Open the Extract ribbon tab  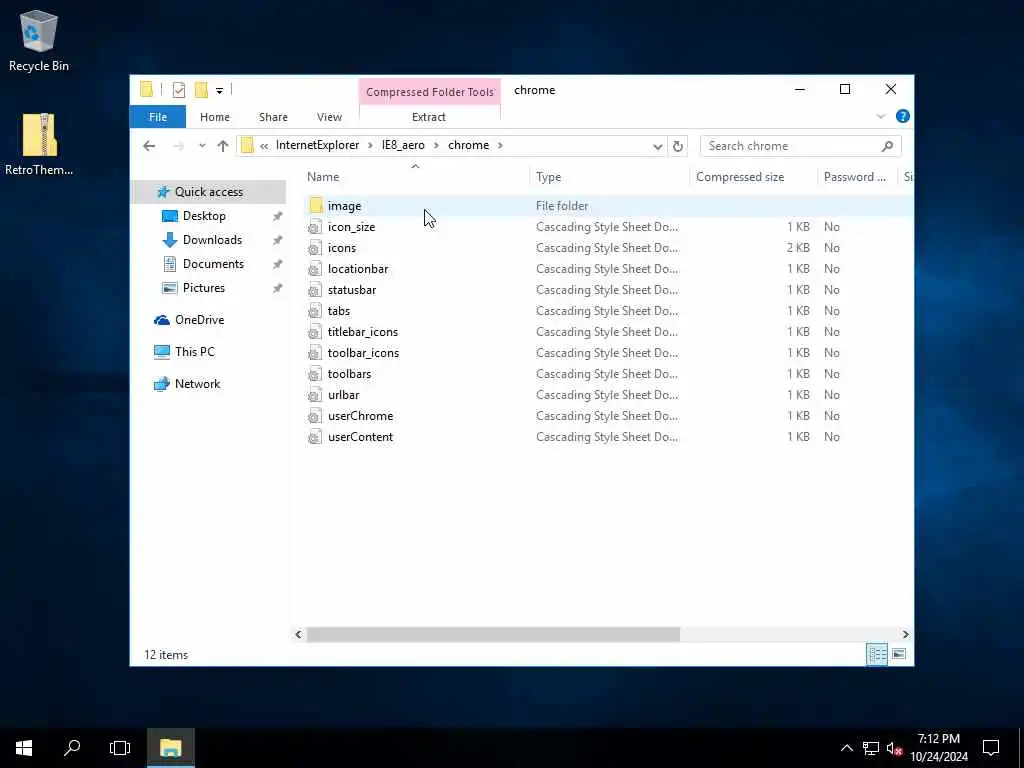[x=428, y=117]
